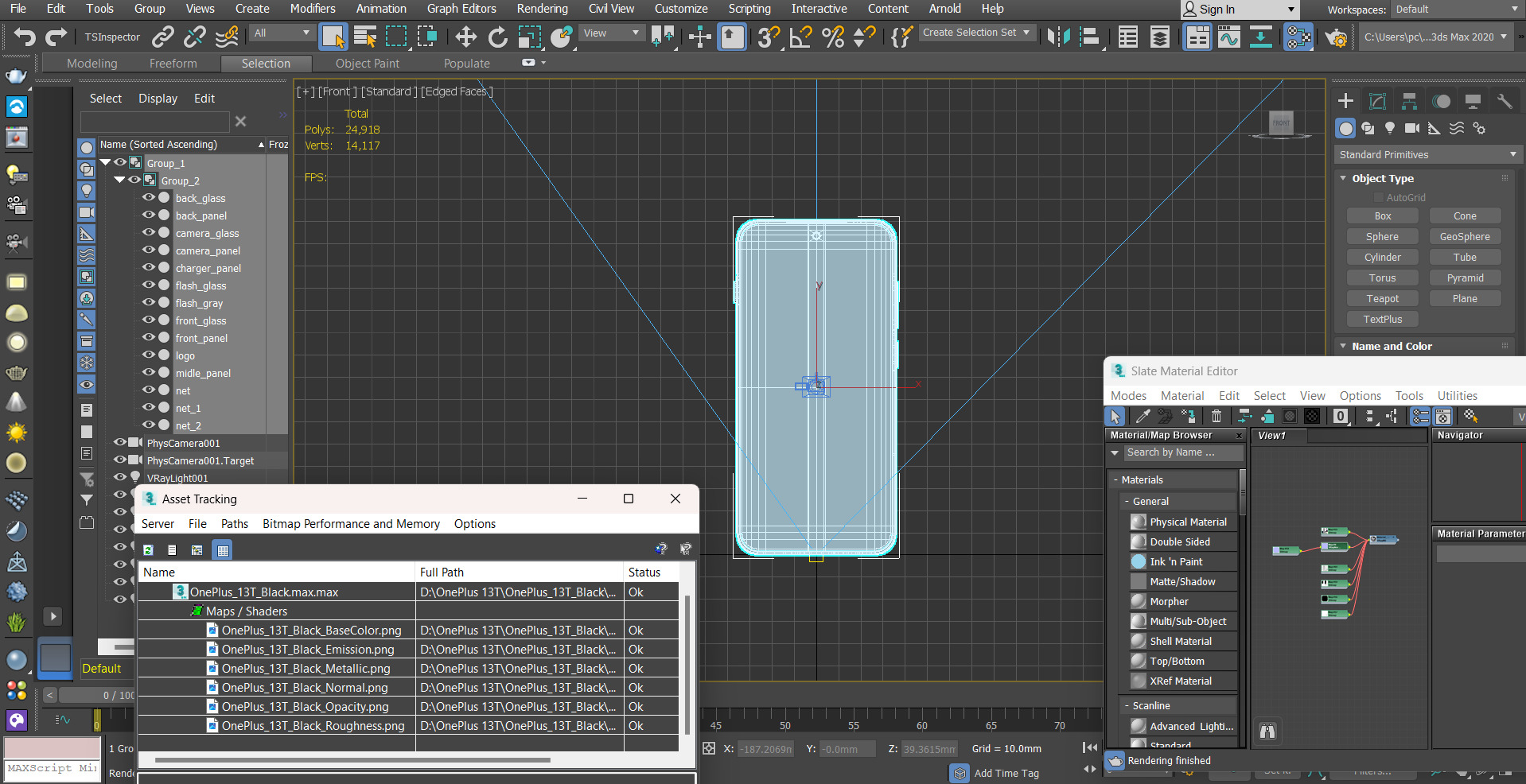Click the Search by Name field
Screen dimensions: 1526x784
[x=1182, y=452]
